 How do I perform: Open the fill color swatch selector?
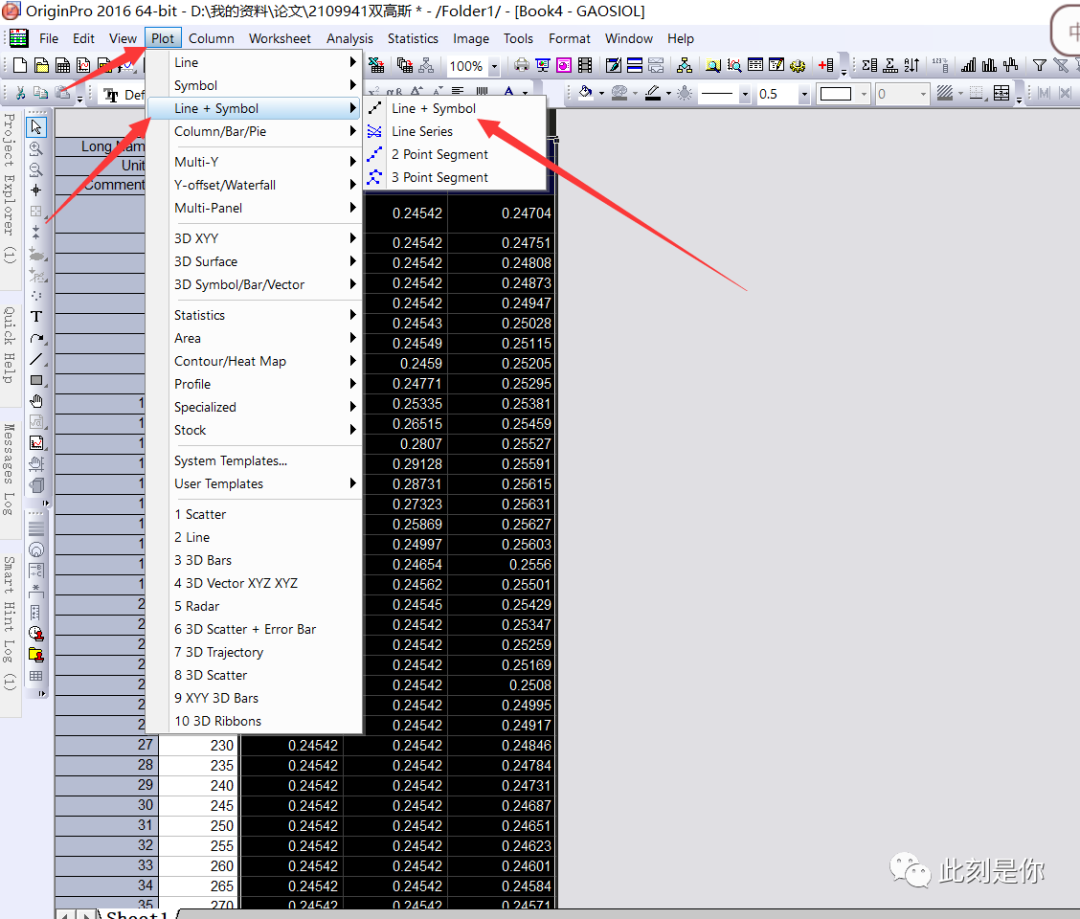pyautogui.click(x=601, y=95)
